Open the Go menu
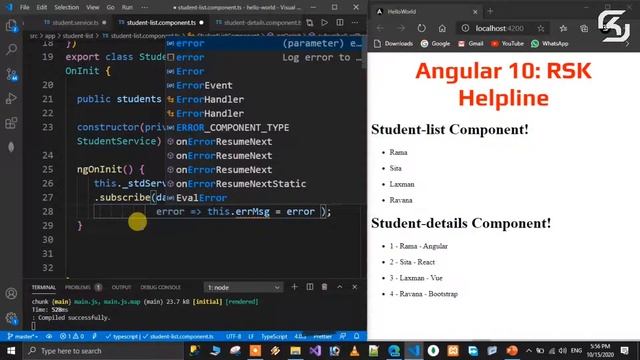The image size is (640, 360). [x=111, y=7]
